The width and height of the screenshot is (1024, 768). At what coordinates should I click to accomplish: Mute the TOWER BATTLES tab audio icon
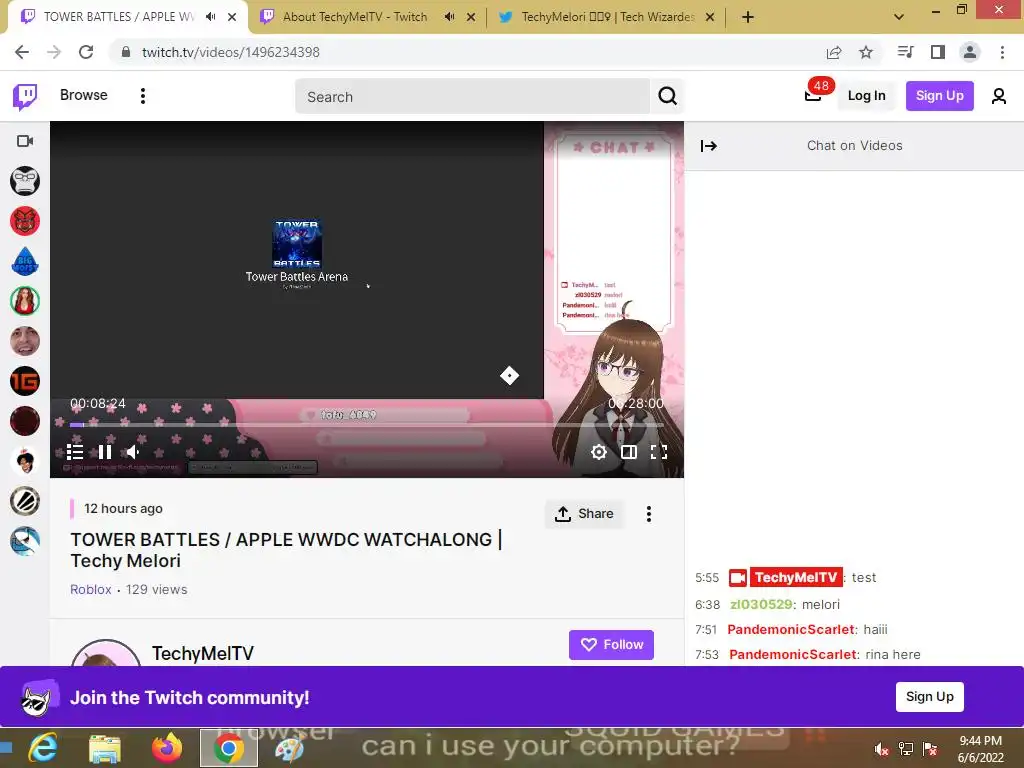pos(210,17)
